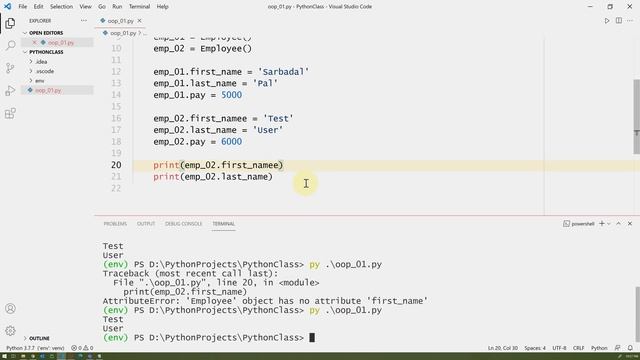Image resolution: width=640 pixels, height=360 pixels.
Task: Split the editor to the right
Action: (619, 21)
